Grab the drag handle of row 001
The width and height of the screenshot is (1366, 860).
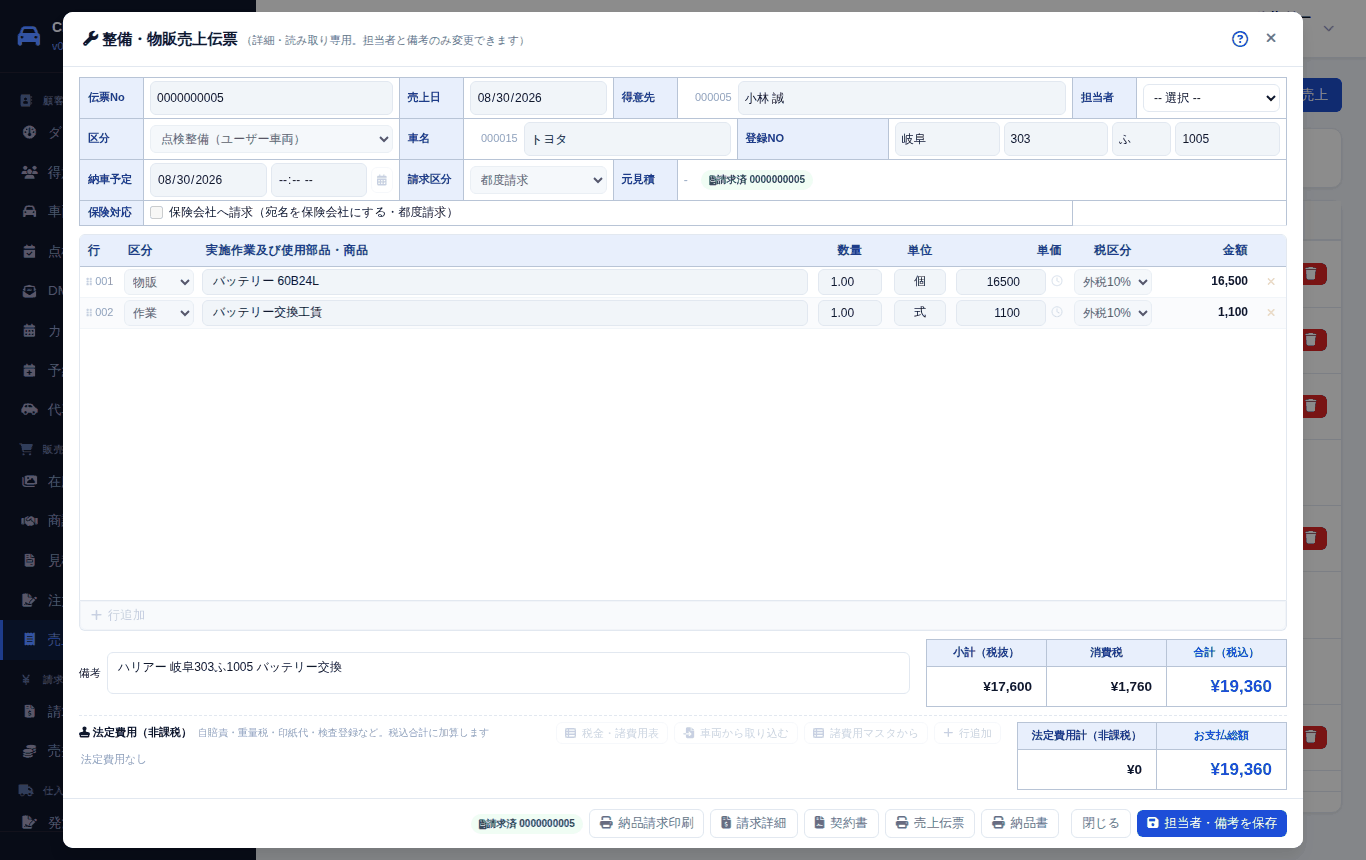click(89, 282)
